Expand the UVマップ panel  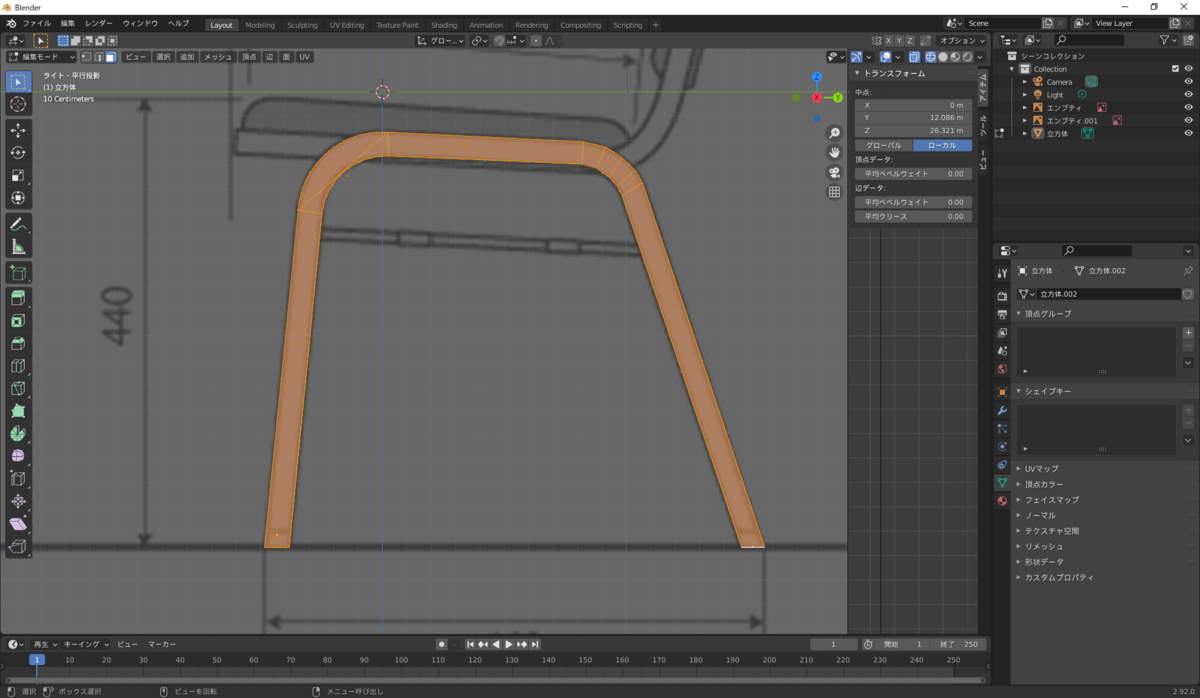[x=1041, y=468]
